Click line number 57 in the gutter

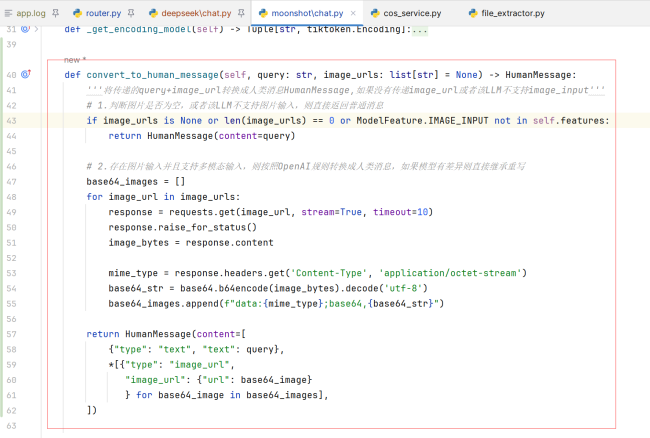pyautogui.click(x=12, y=334)
